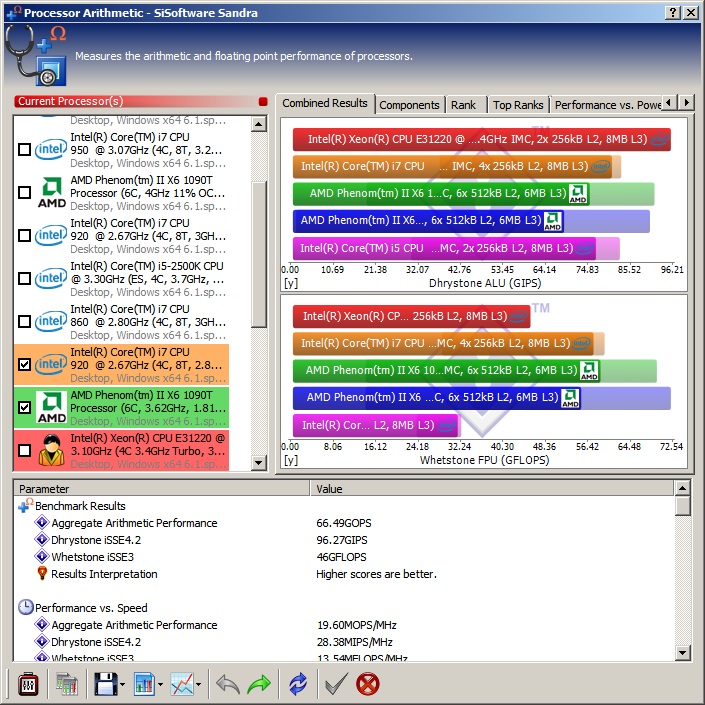
Task: Click the checkmark OK icon
Action: tap(336, 684)
